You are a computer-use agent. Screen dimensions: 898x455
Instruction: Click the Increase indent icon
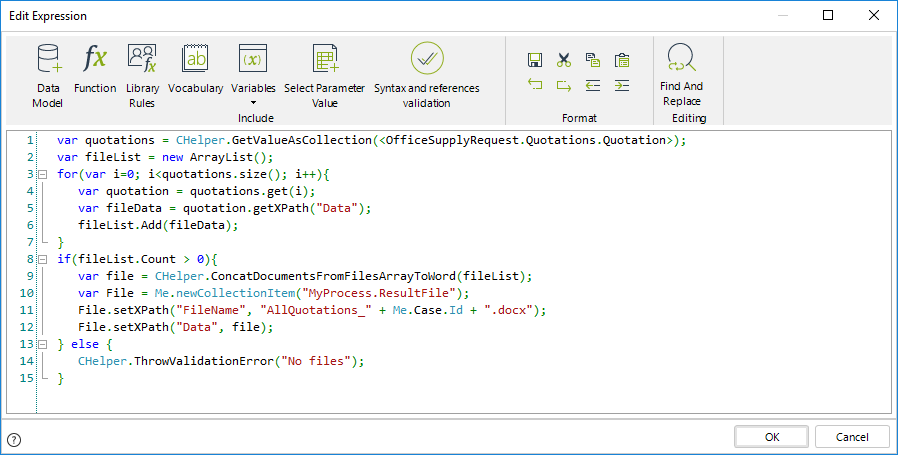(622, 85)
